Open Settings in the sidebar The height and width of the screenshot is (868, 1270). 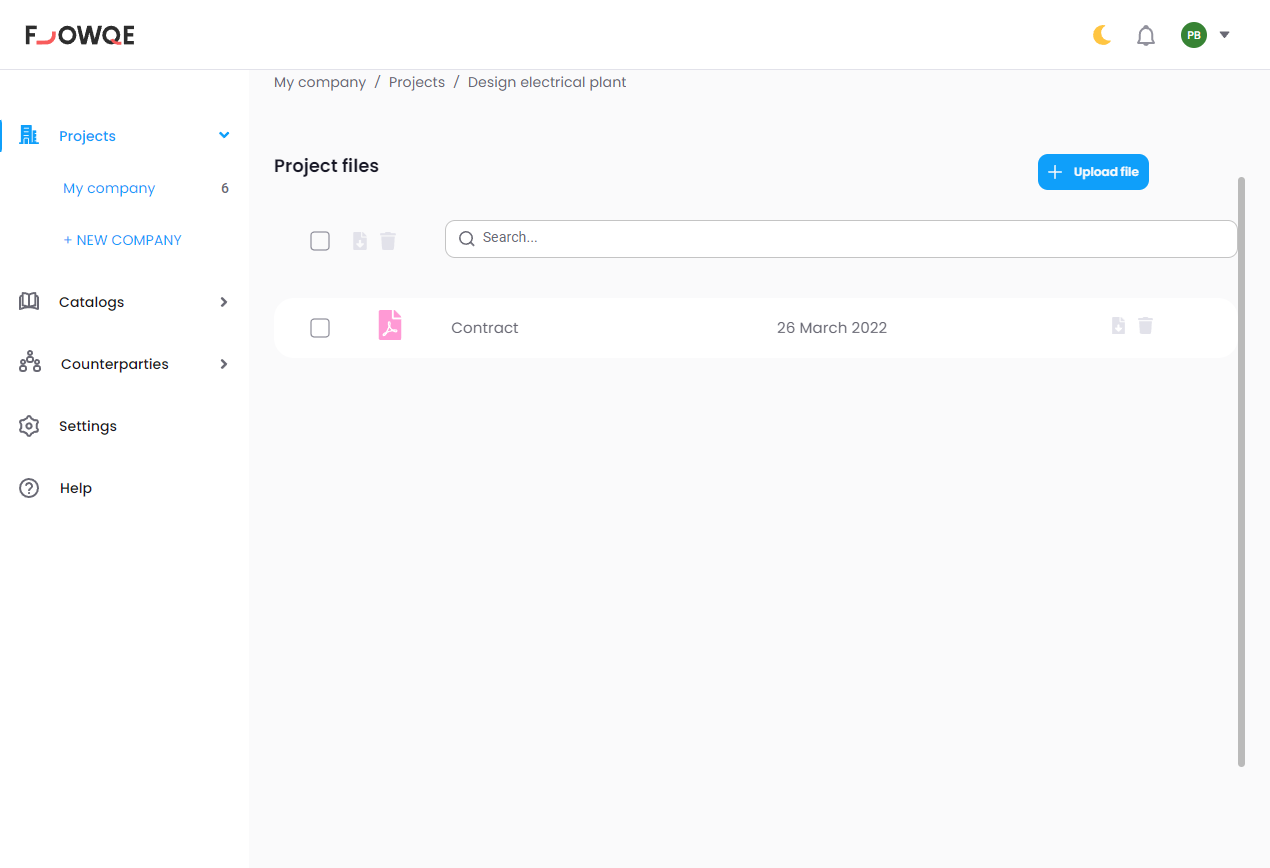[88, 426]
